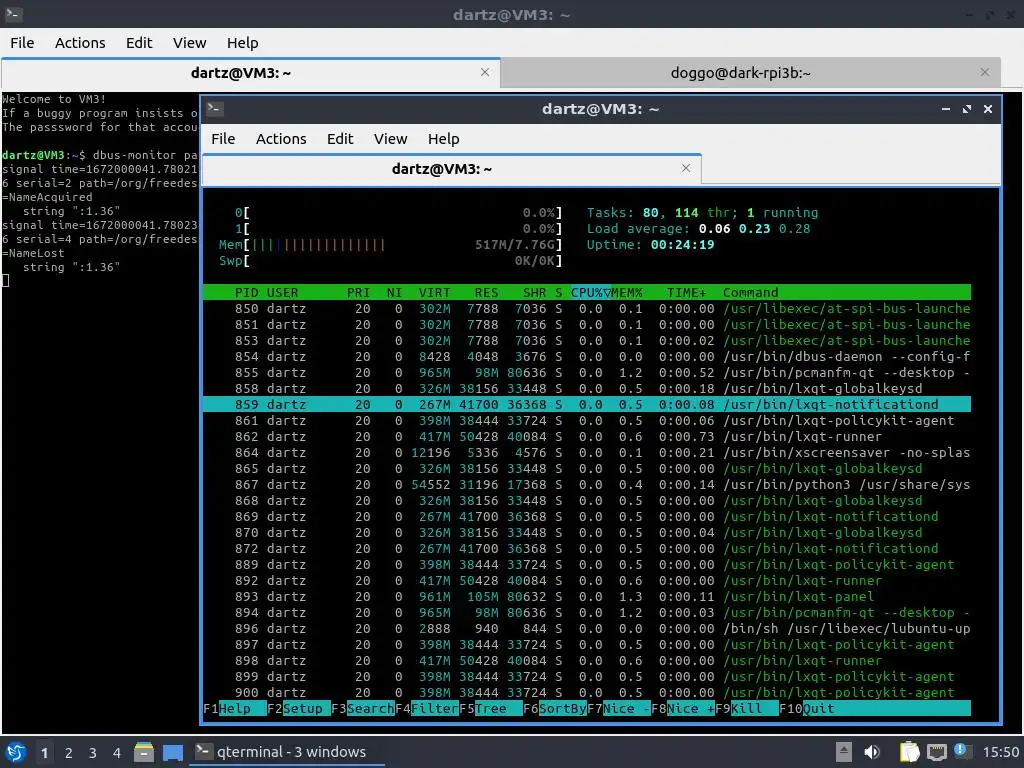Click F7 Nice - in htop footer
The height and width of the screenshot is (768, 1024).
coord(618,709)
